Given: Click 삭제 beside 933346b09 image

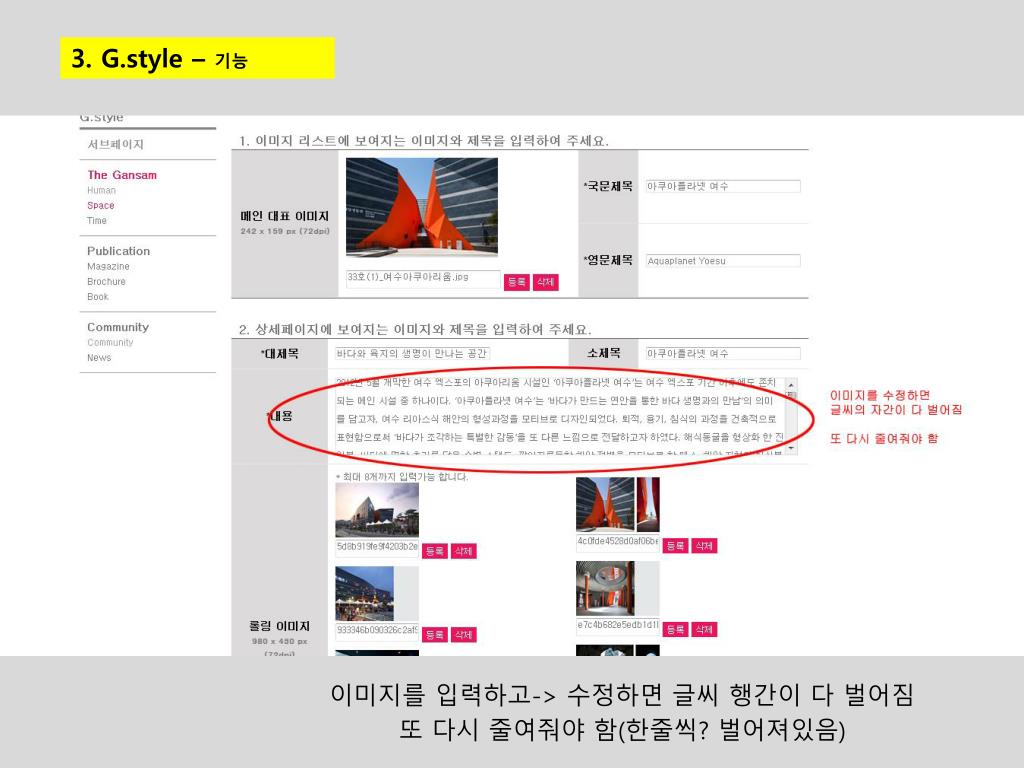Looking at the screenshot, I should point(463,635).
